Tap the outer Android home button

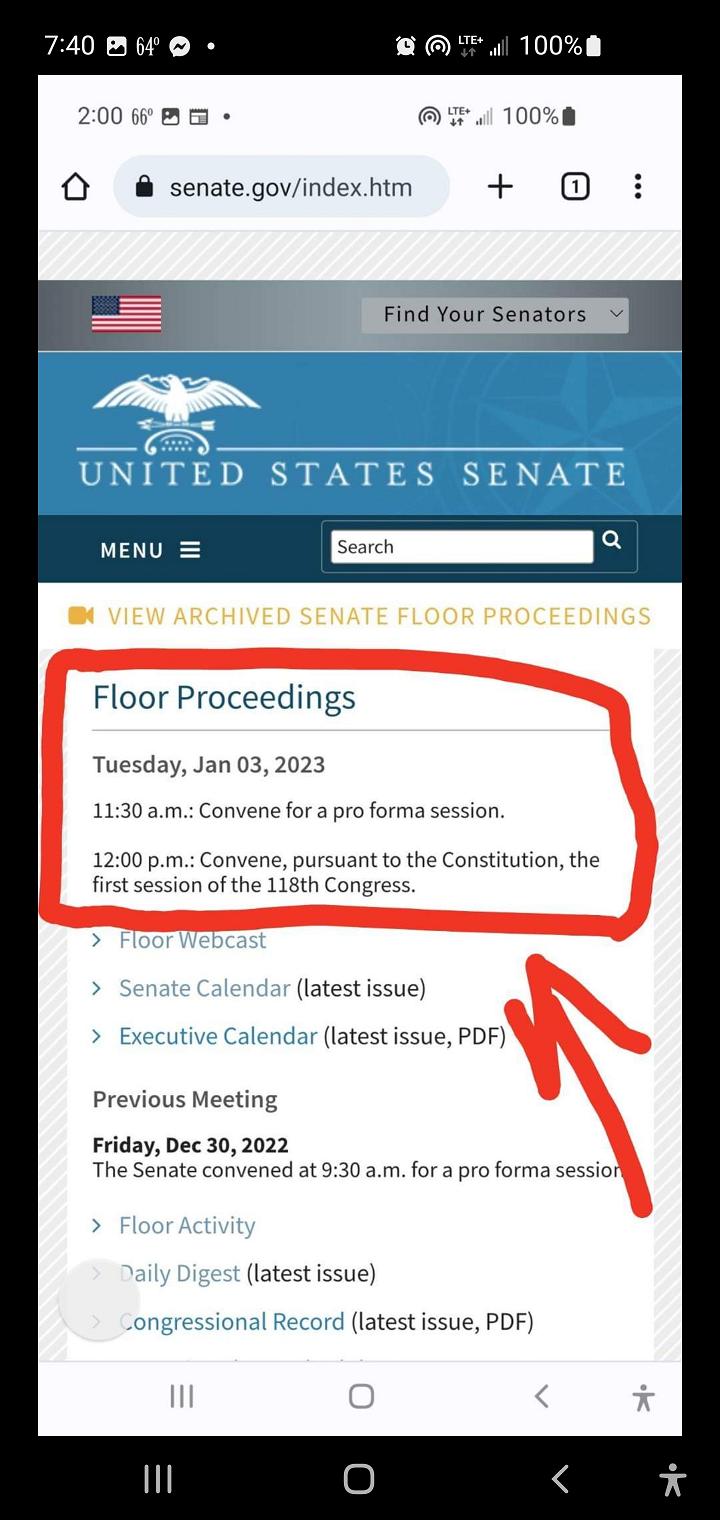[x=359, y=1479]
